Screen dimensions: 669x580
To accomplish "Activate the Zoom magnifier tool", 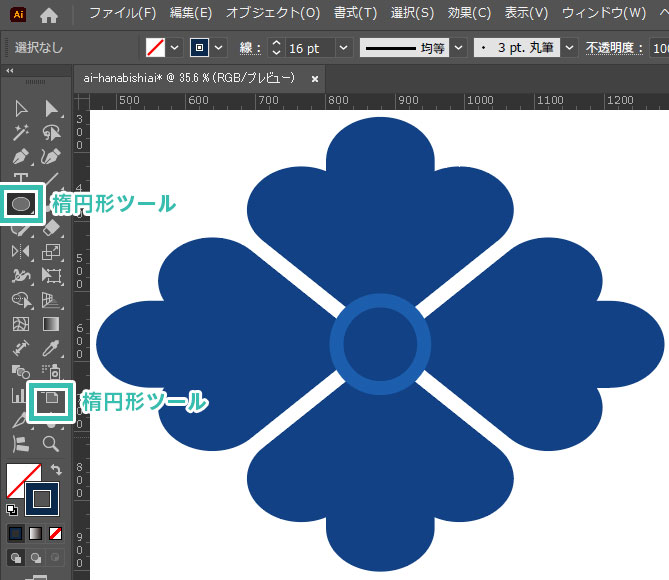I will click(51, 444).
